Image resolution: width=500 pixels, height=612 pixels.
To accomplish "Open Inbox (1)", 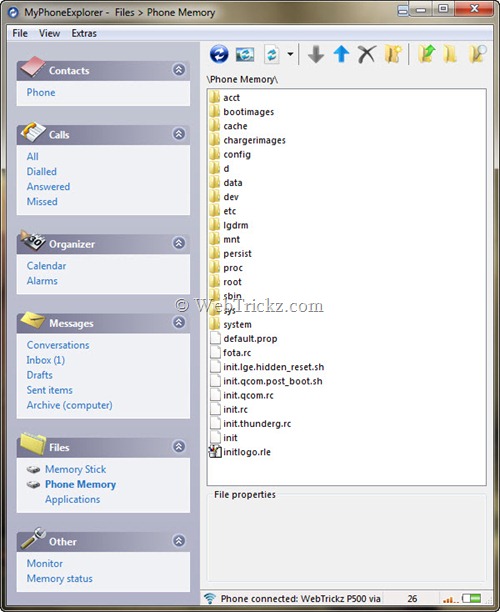I will click(46, 360).
